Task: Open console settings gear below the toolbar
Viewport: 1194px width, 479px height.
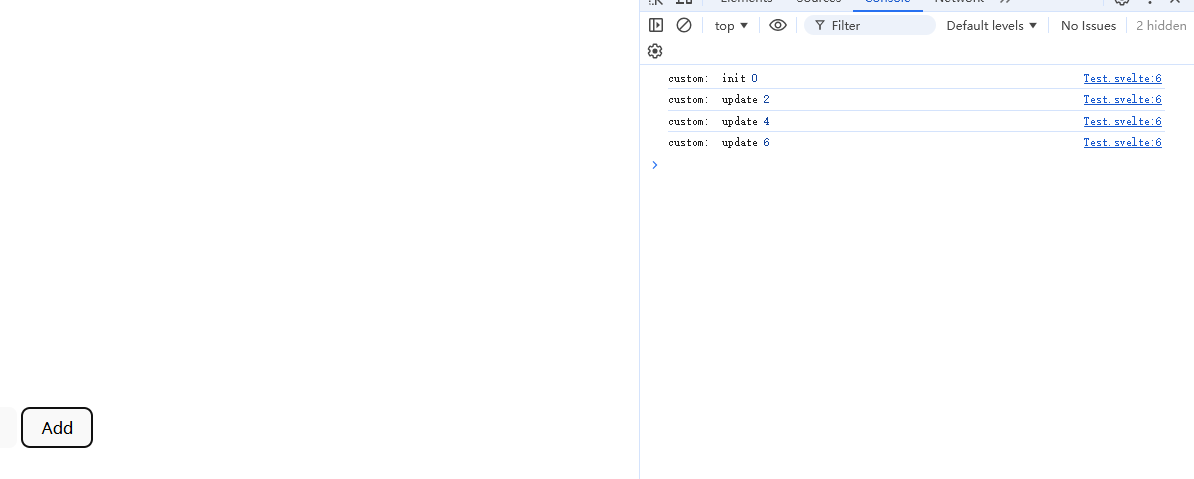Action: coord(655,51)
